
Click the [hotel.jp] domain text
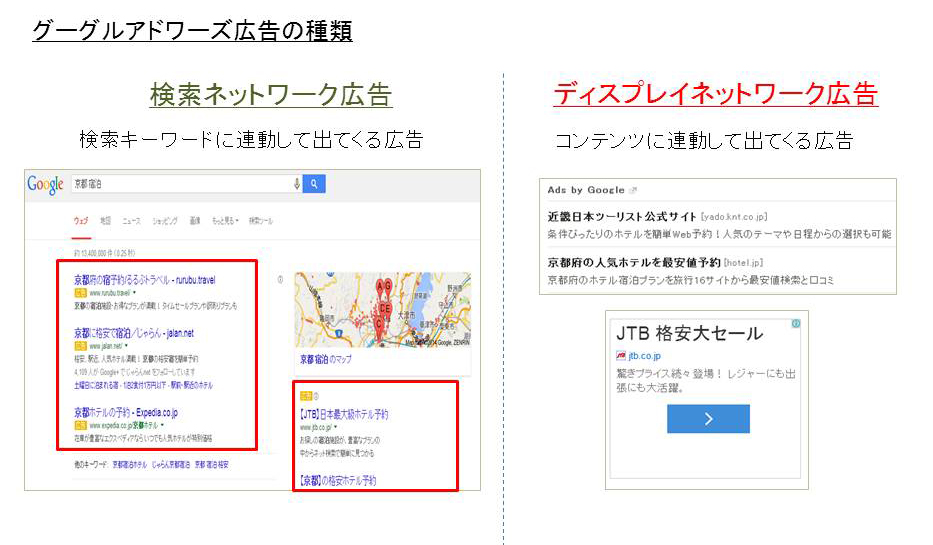[x=743, y=263]
